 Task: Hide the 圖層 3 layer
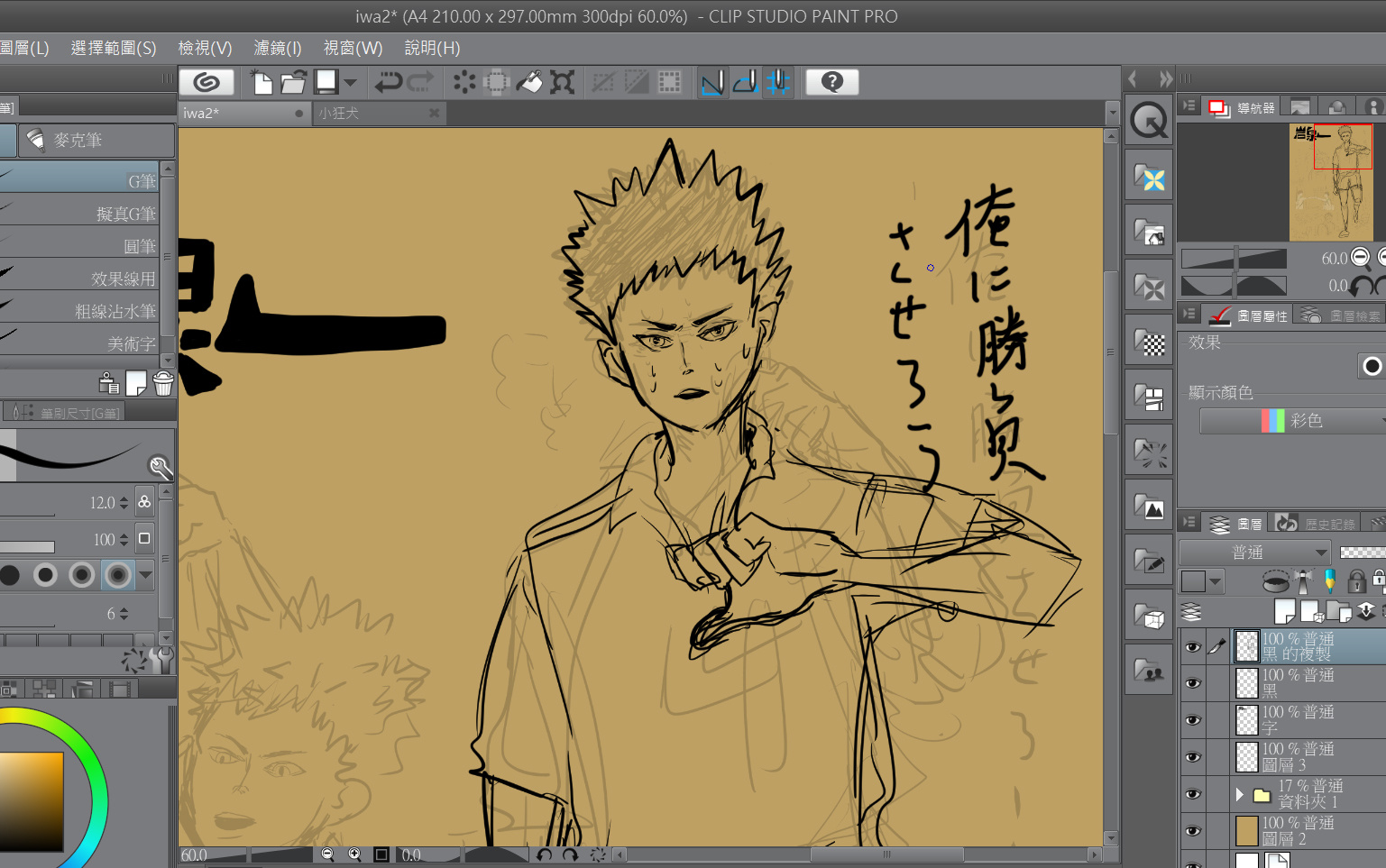tap(1192, 757)
